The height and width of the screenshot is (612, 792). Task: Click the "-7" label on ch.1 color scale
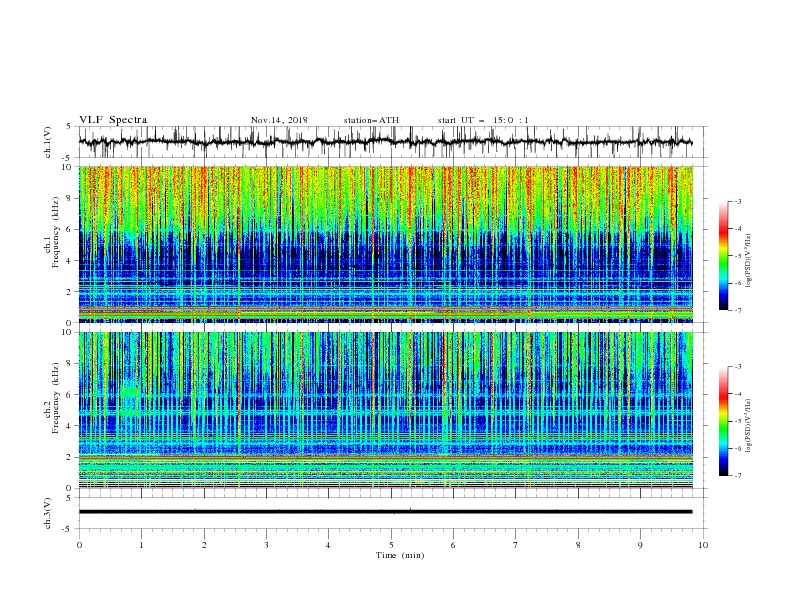737,310
